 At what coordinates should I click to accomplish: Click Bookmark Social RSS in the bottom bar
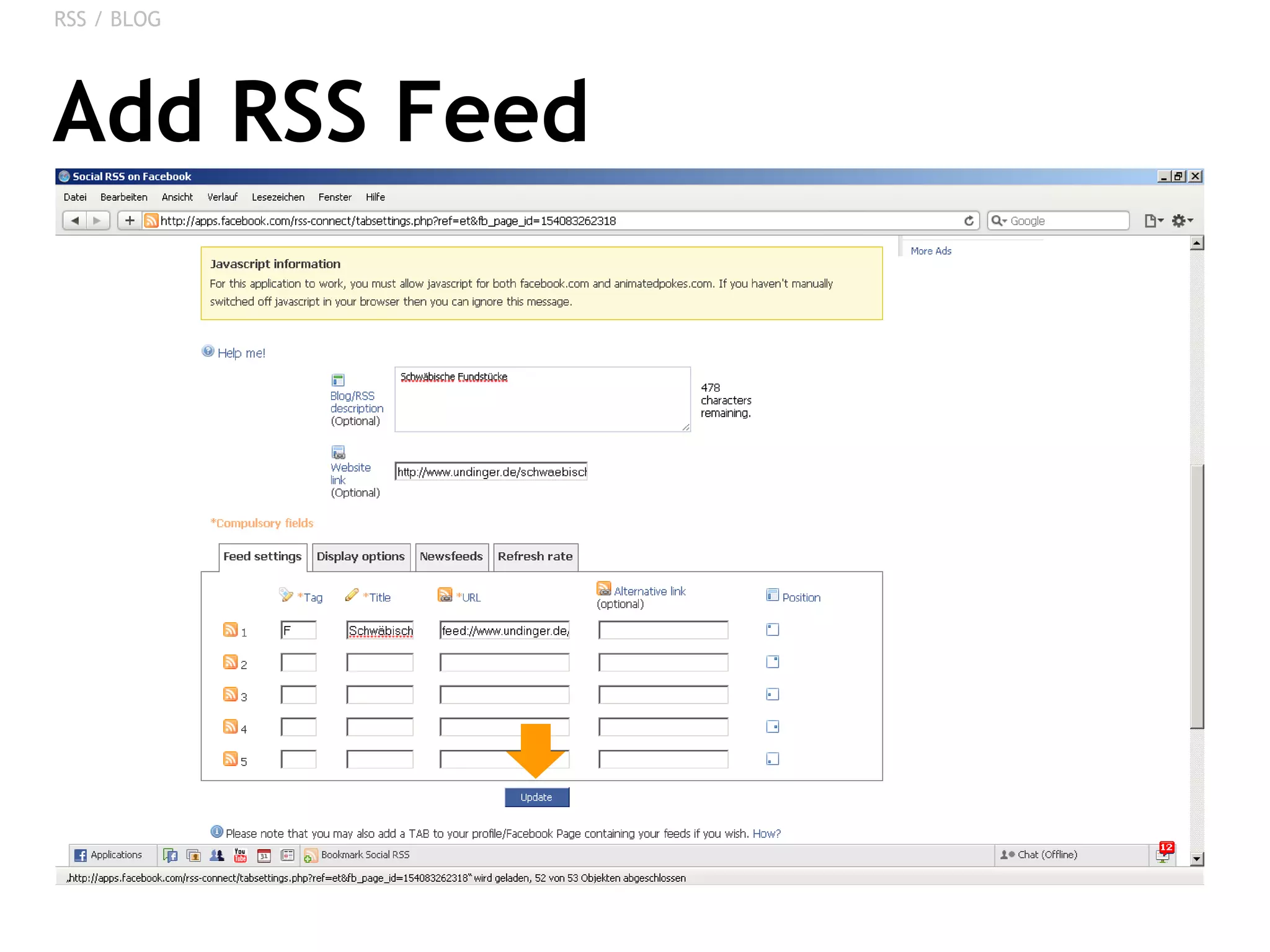357,855
